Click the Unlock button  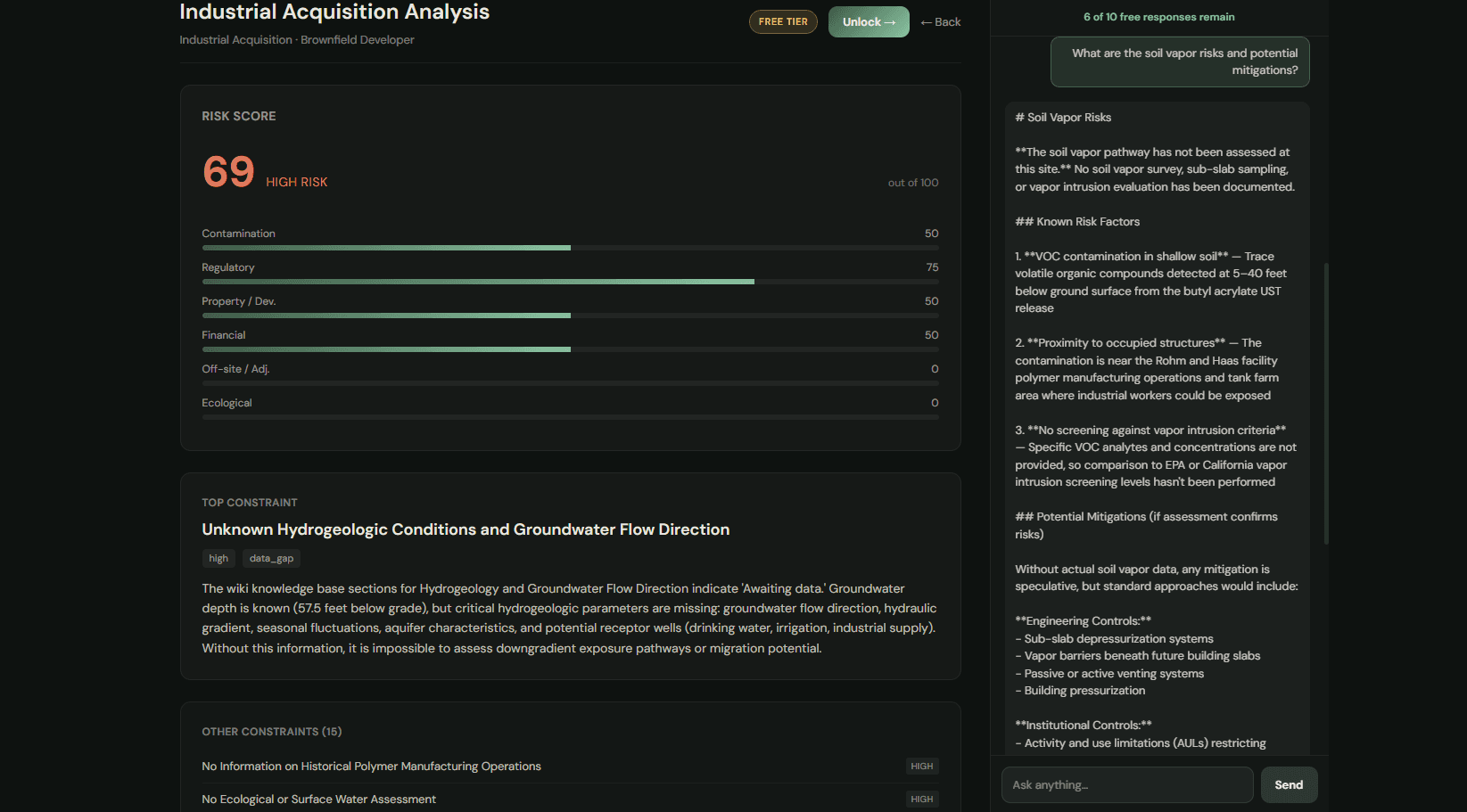[x=869, y=22]
